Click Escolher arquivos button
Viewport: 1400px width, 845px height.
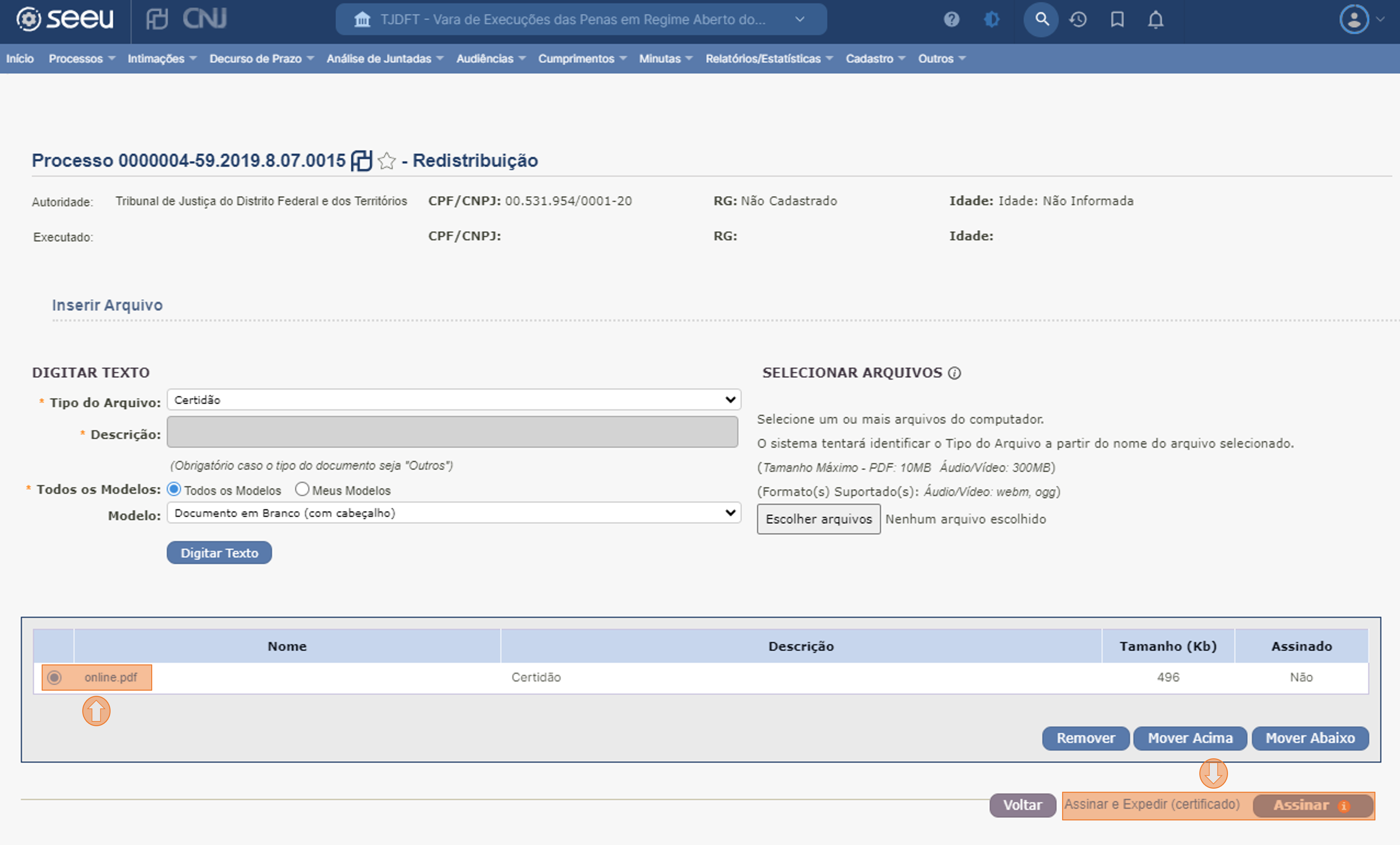[819, 519]
